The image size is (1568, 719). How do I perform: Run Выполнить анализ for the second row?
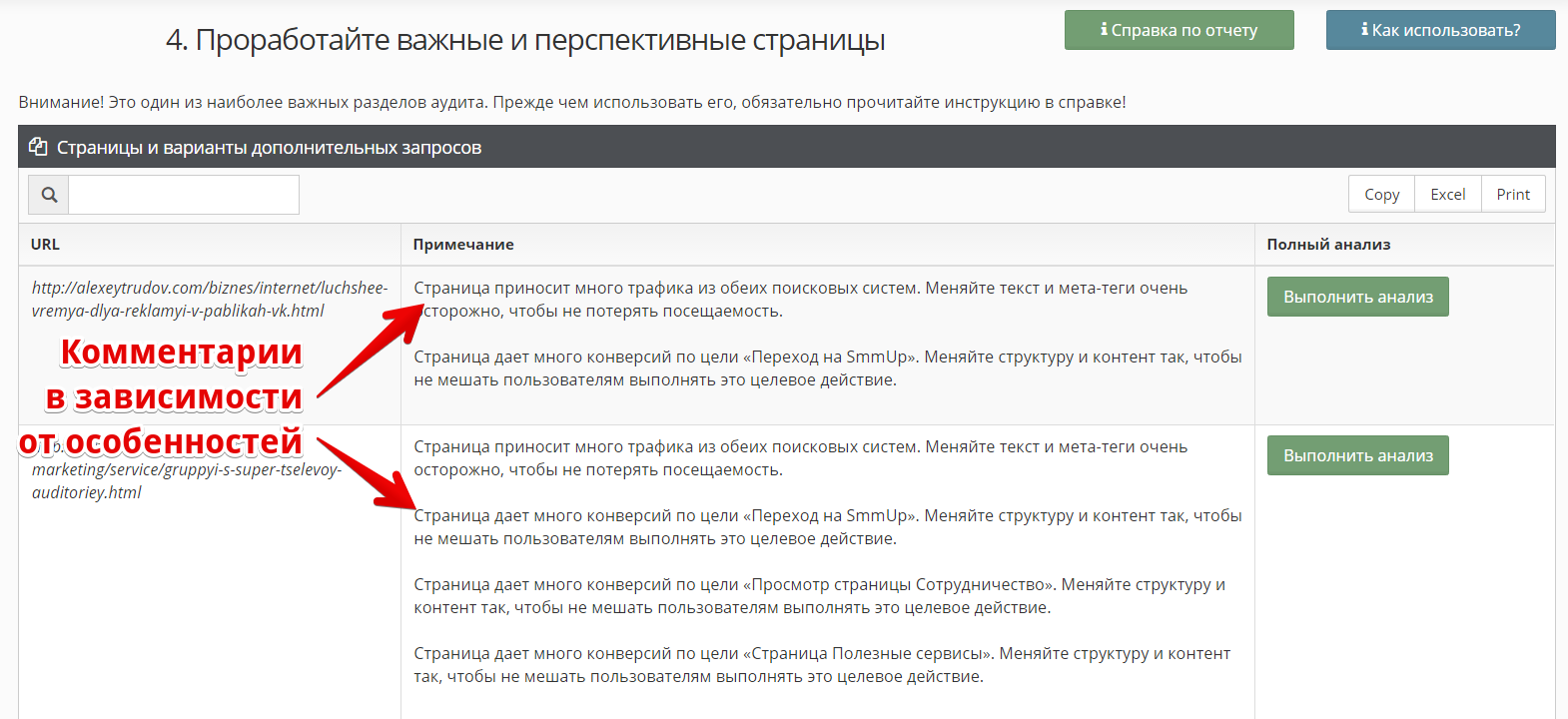(1357, 455)
